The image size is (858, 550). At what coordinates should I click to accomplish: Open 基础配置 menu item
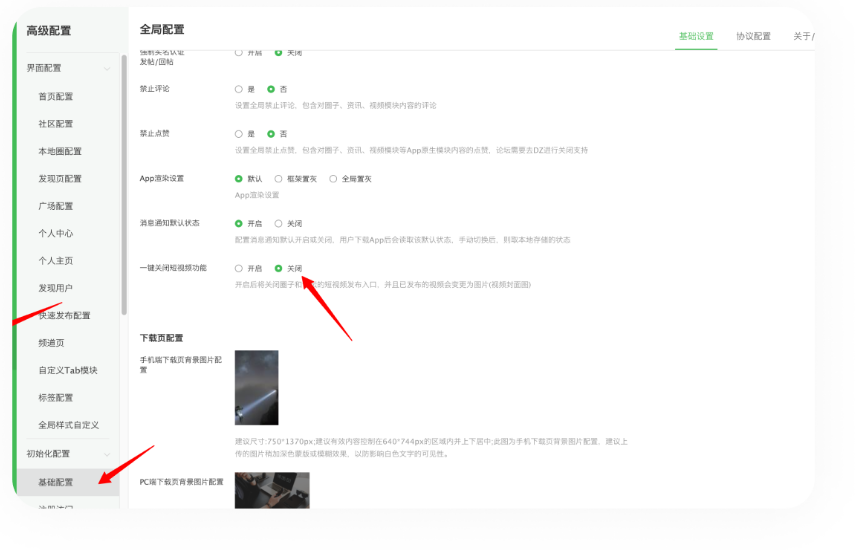56,482
